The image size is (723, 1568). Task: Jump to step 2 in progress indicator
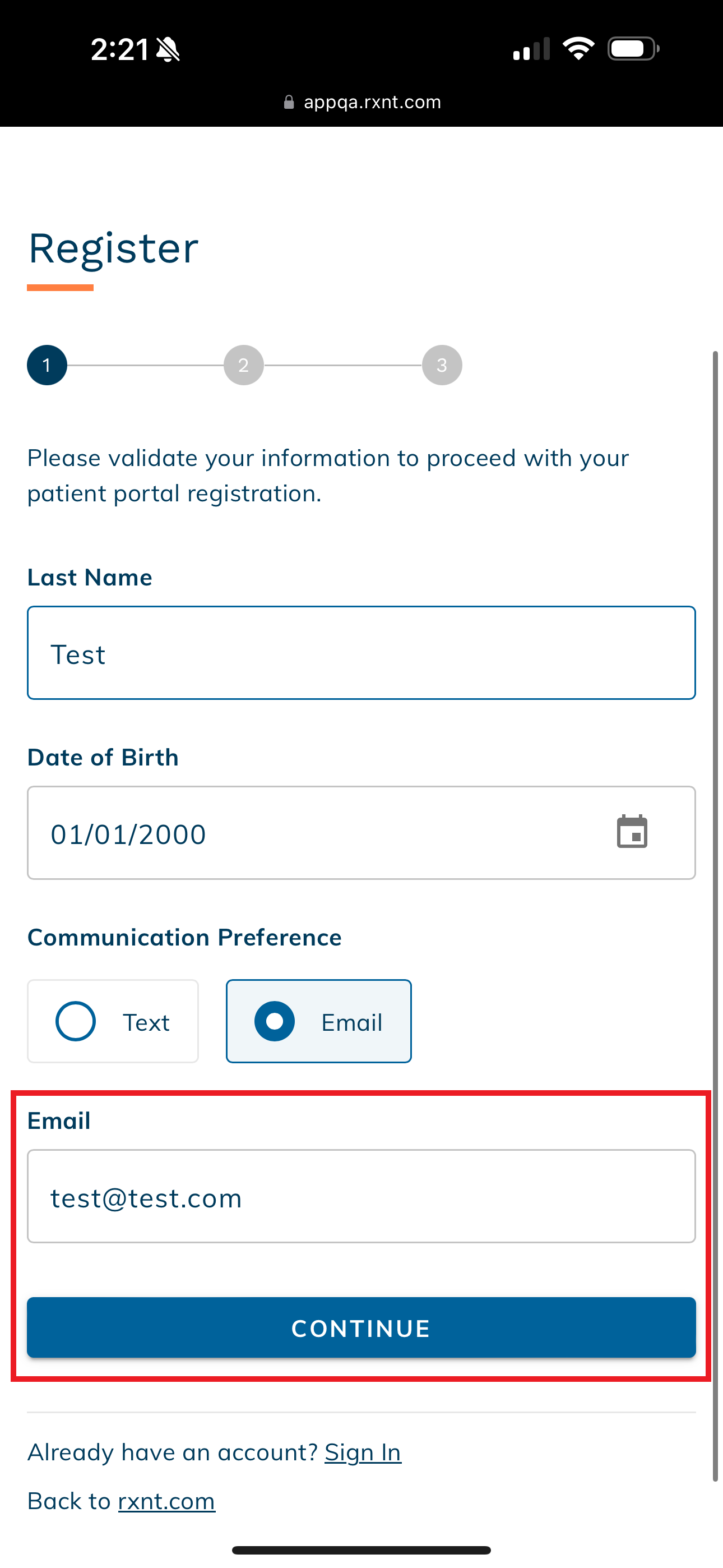[x=243, y=365]
